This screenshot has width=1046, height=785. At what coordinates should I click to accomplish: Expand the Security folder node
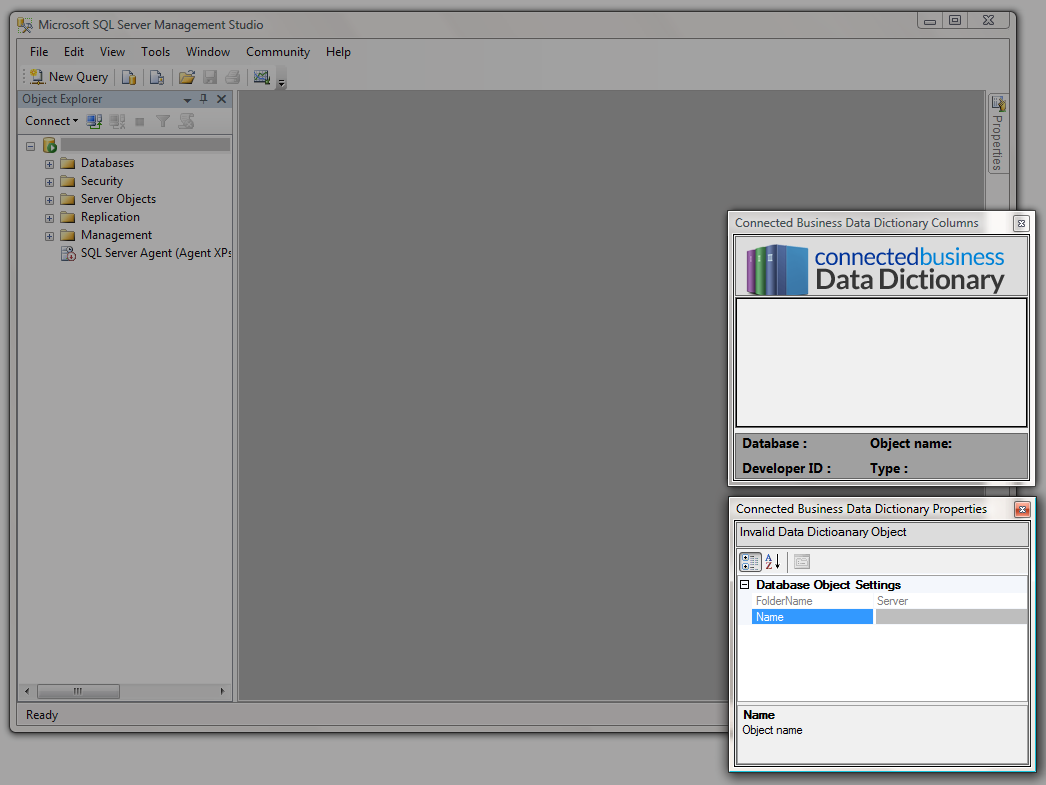pyautogui.click(x=49, y=182)
